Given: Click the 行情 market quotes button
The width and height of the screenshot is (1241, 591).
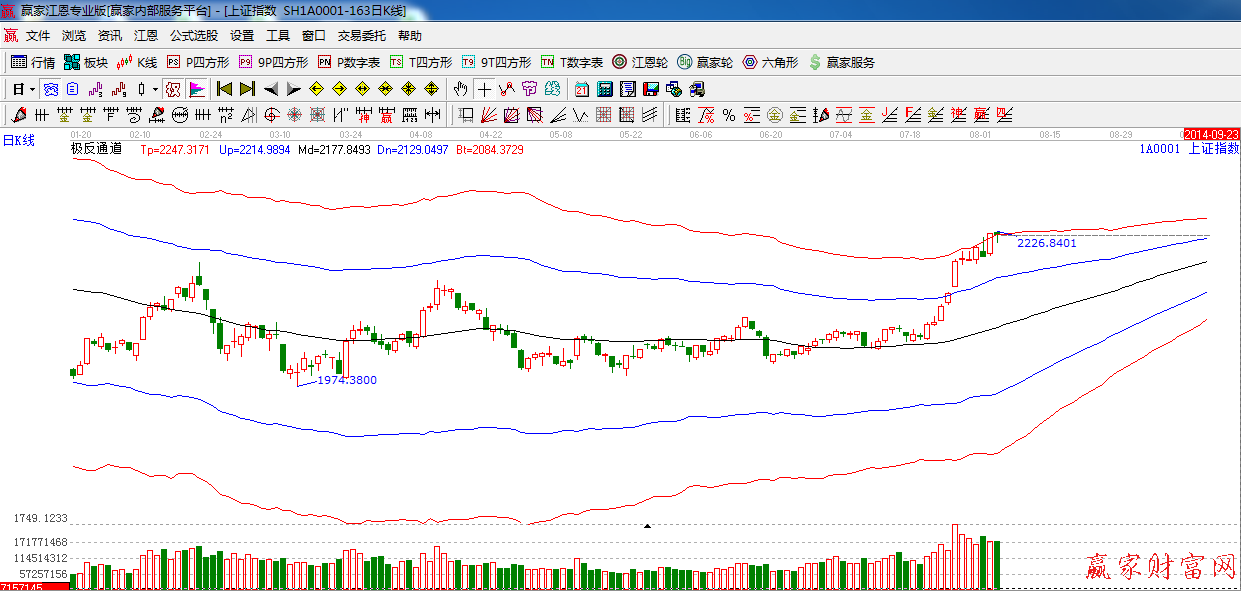Looking at the screenshot, I should [x=33, y=62].
